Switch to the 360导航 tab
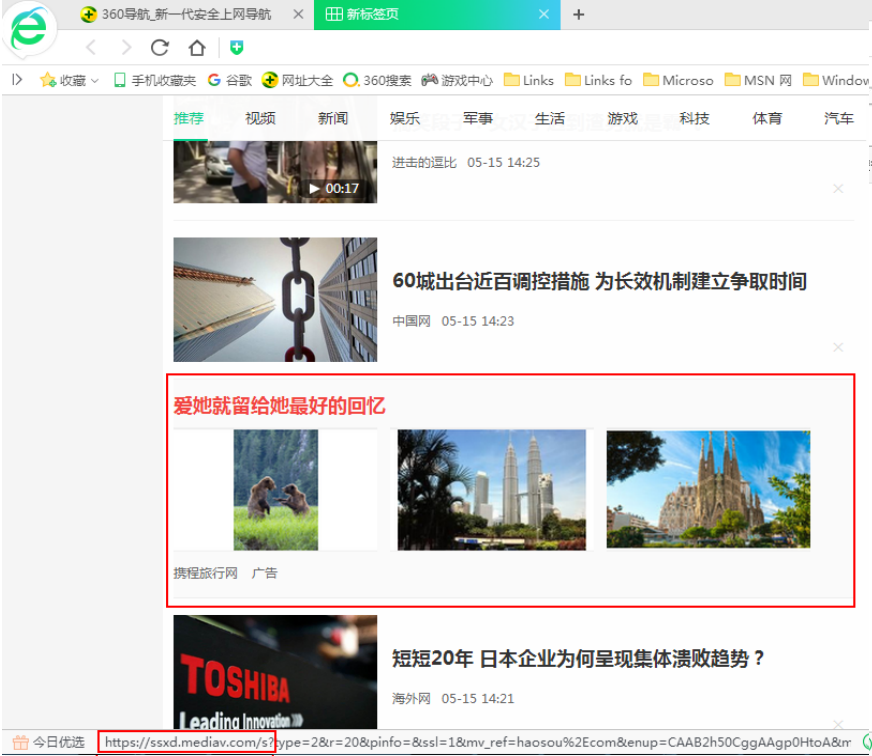 pyautogui.click(x=185, y=14)
